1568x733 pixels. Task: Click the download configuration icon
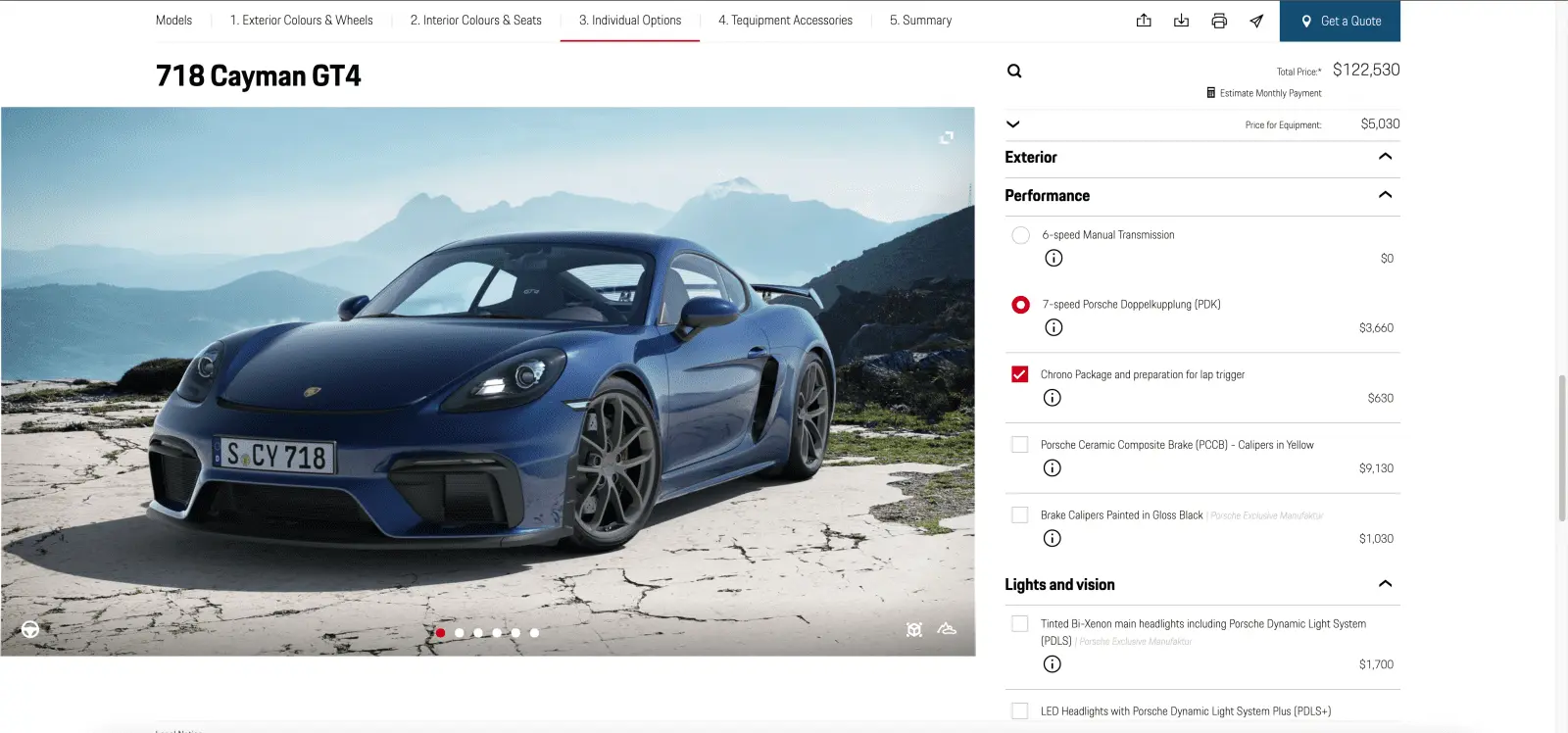click(x=1181, y=21)
